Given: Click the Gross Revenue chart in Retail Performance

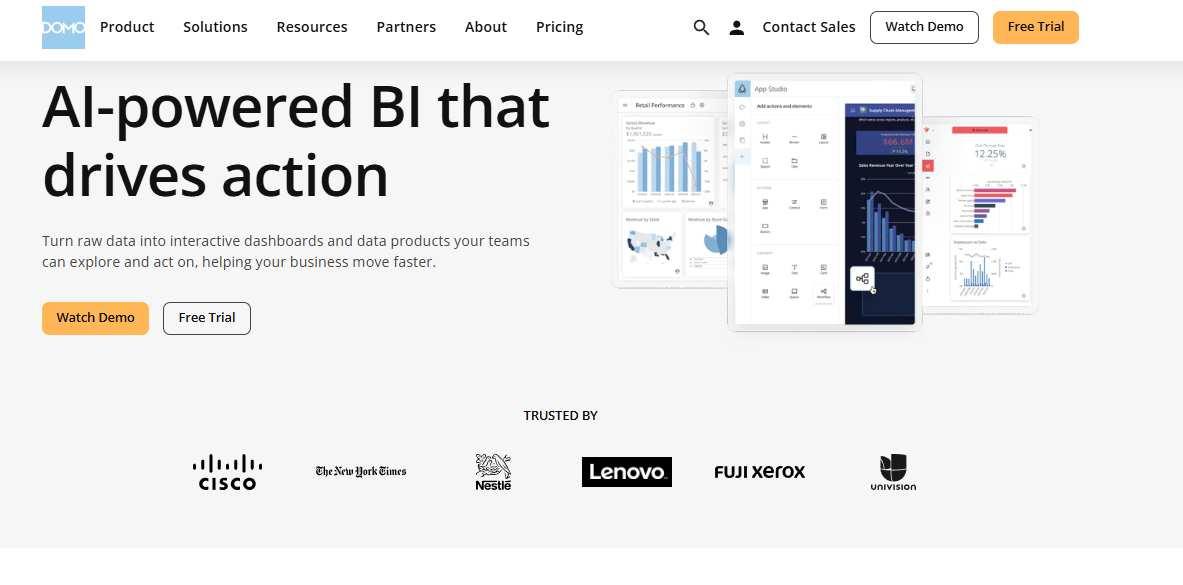Looking at the screenshot, I should tap(668, 162).
